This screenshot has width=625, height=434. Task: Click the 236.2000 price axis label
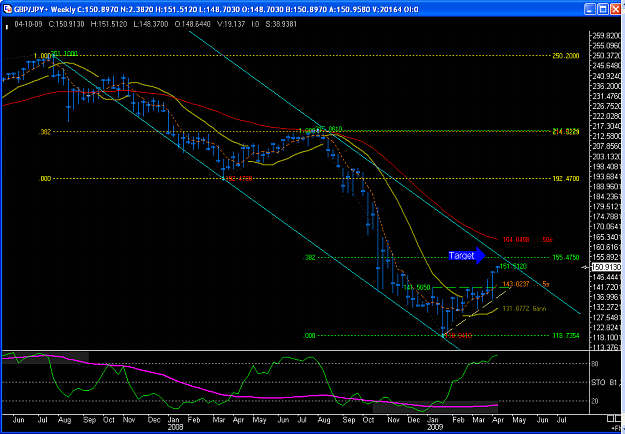607,86
